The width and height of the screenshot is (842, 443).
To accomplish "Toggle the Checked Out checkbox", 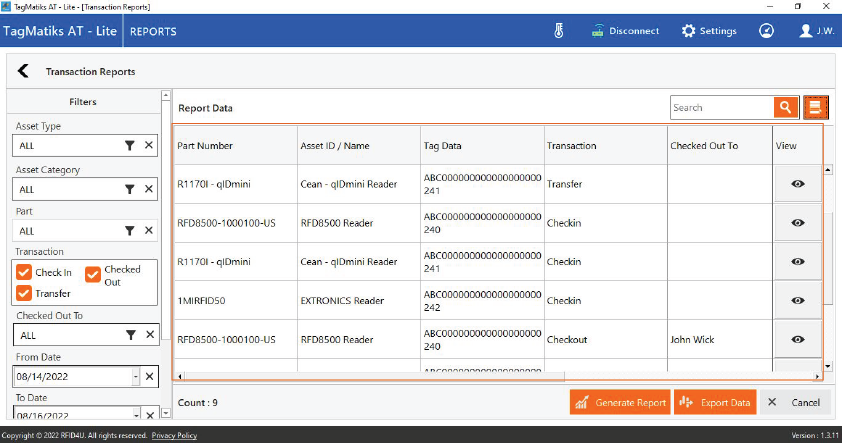I will click(93, 273).
